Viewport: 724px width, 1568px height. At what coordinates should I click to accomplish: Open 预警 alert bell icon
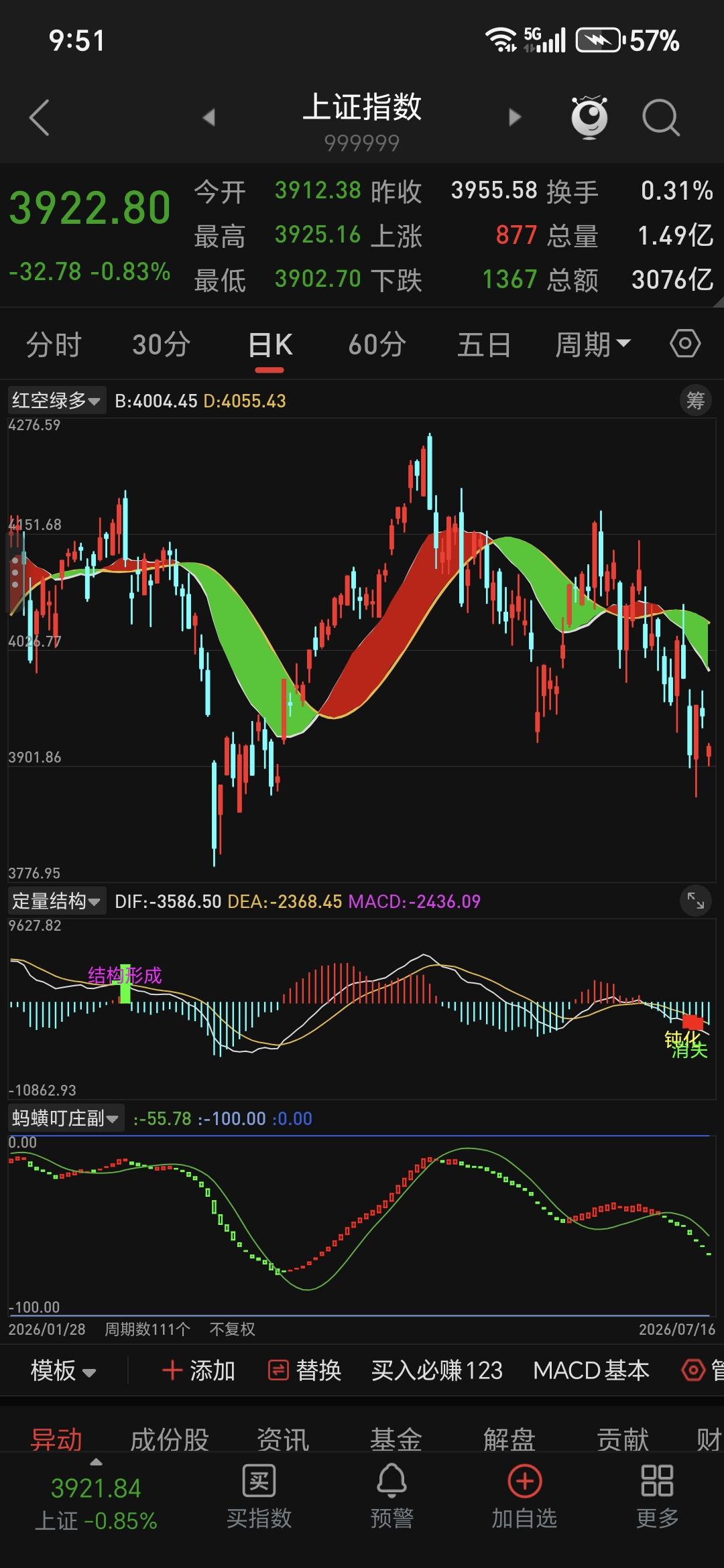click(391, 1496)
